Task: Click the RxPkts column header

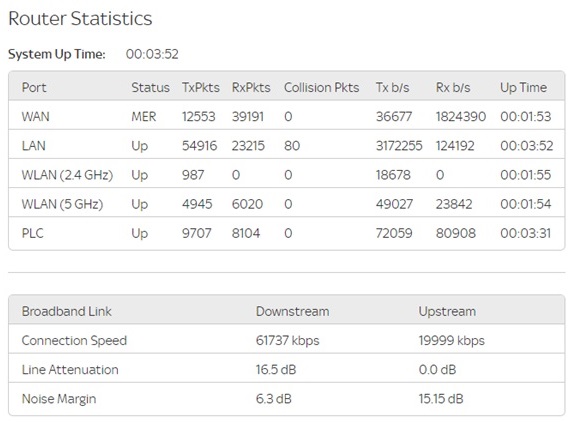Action: (251, 87)
